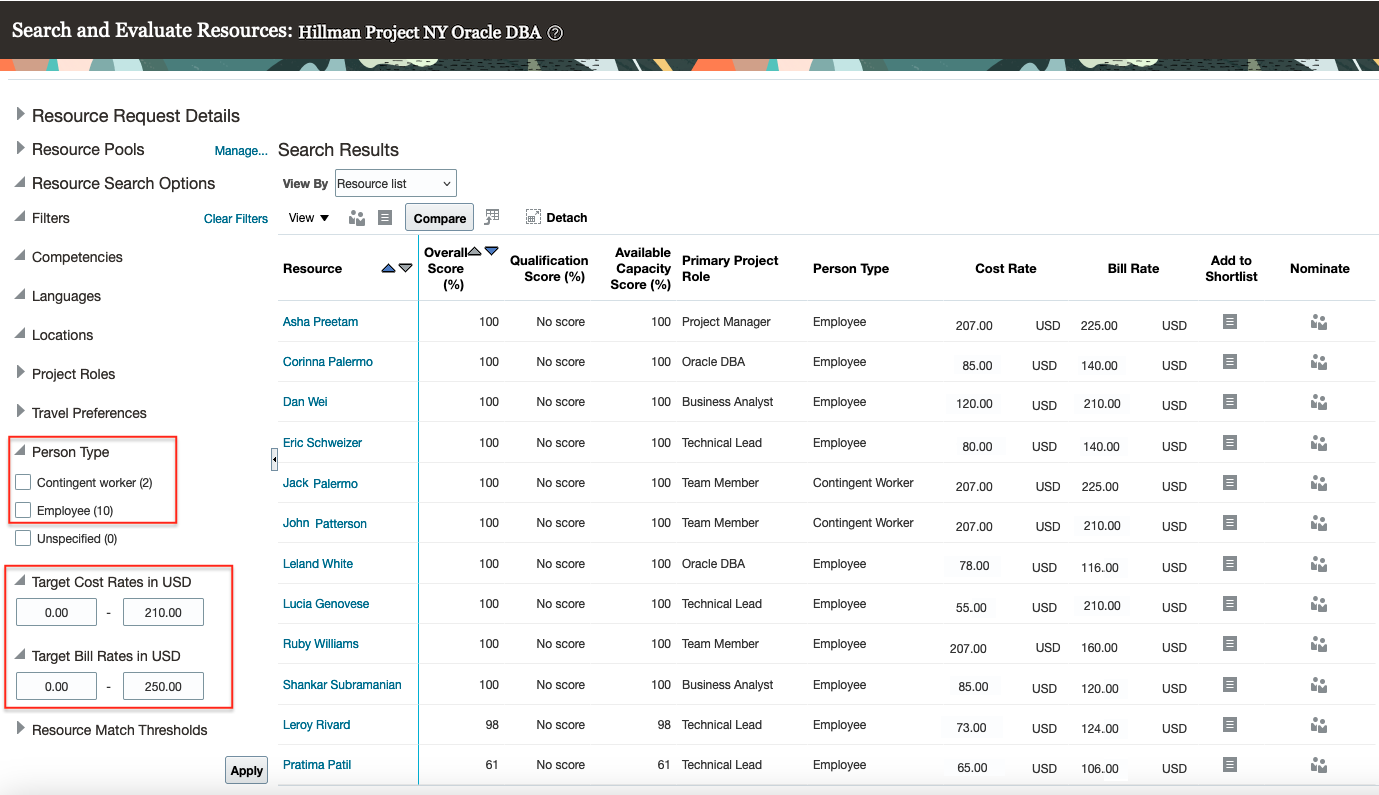Add Eric Schweizer to shortlist

pos(1230,442)
